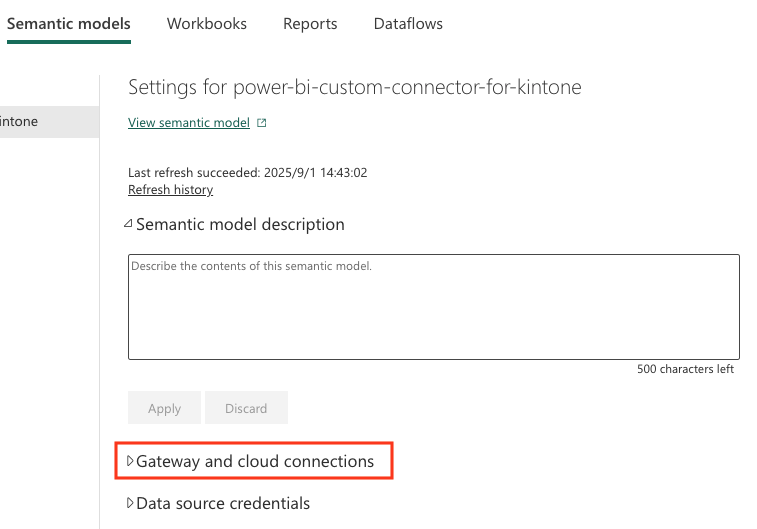The height and width of the screenshot is (529, 757).
Task: Click the external-link icon beside View semantic model
Action: [x=262, y=123]
